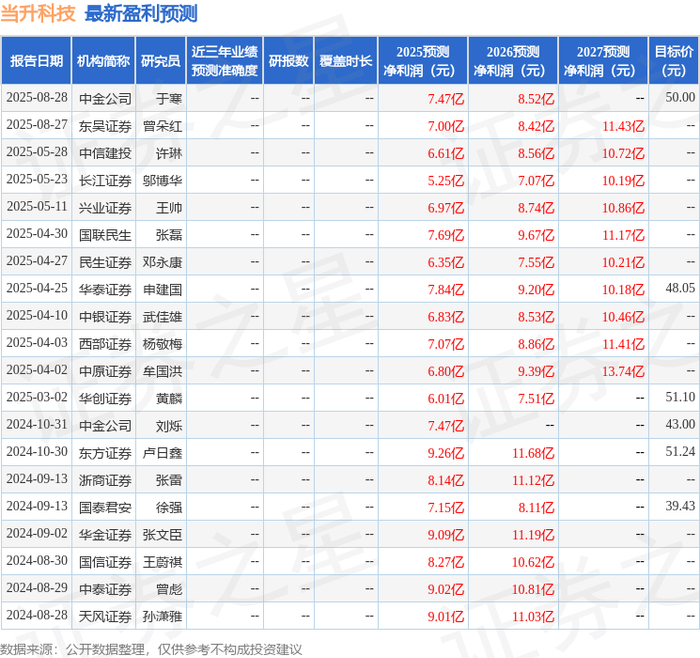Click the 2025预测净利润 column header
The width and height of the screenshot is (700, 658).
423,61
